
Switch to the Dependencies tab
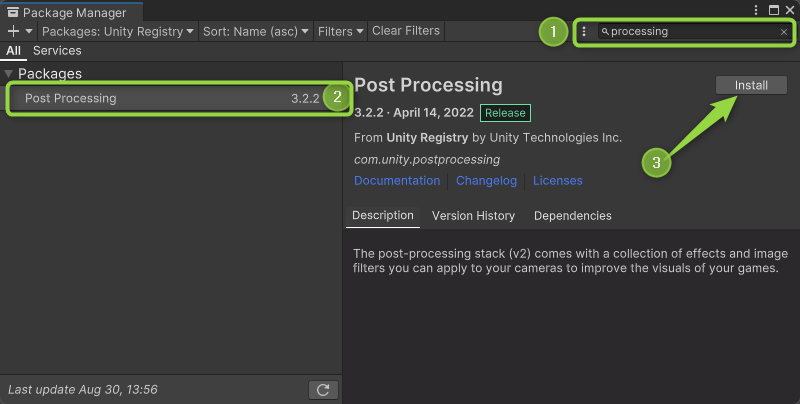[x=572, y=216]
